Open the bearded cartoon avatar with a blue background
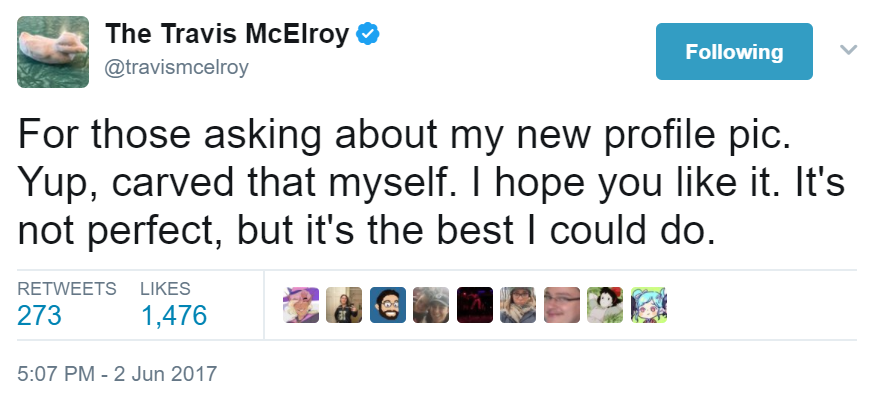Viewport: 882px width, 399px height. coord(388,305)
